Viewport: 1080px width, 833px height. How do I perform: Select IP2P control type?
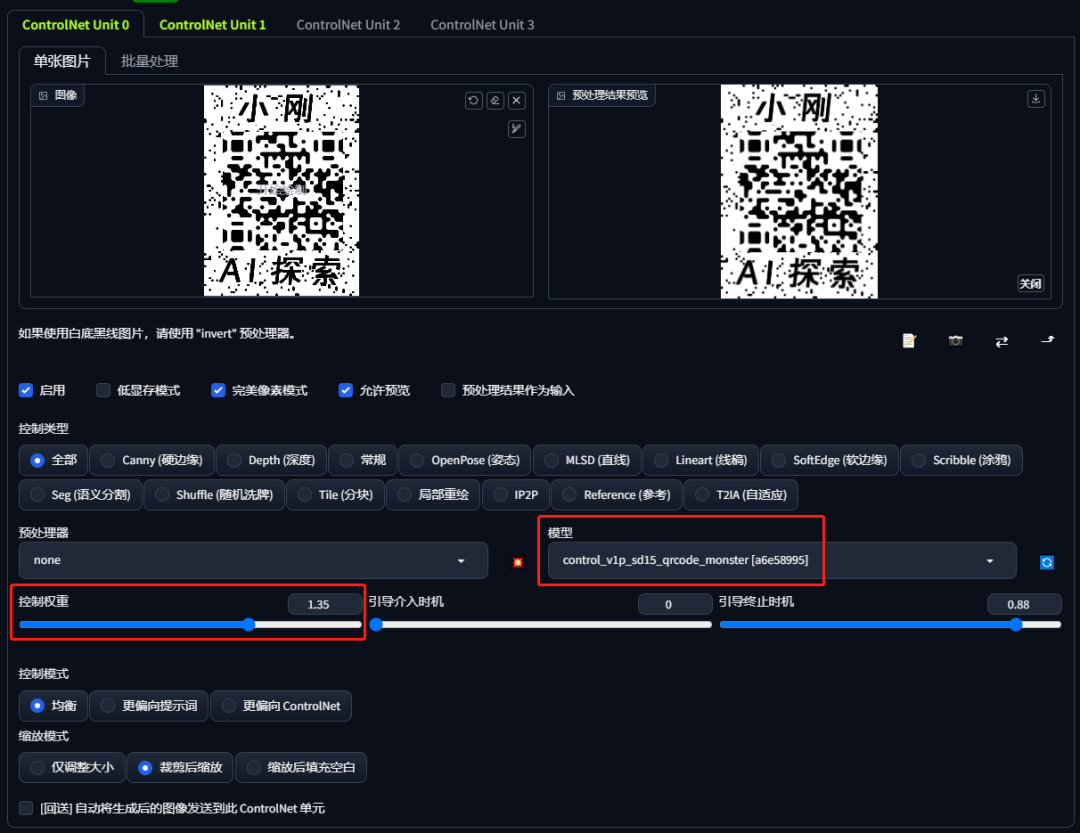(516, 495)
